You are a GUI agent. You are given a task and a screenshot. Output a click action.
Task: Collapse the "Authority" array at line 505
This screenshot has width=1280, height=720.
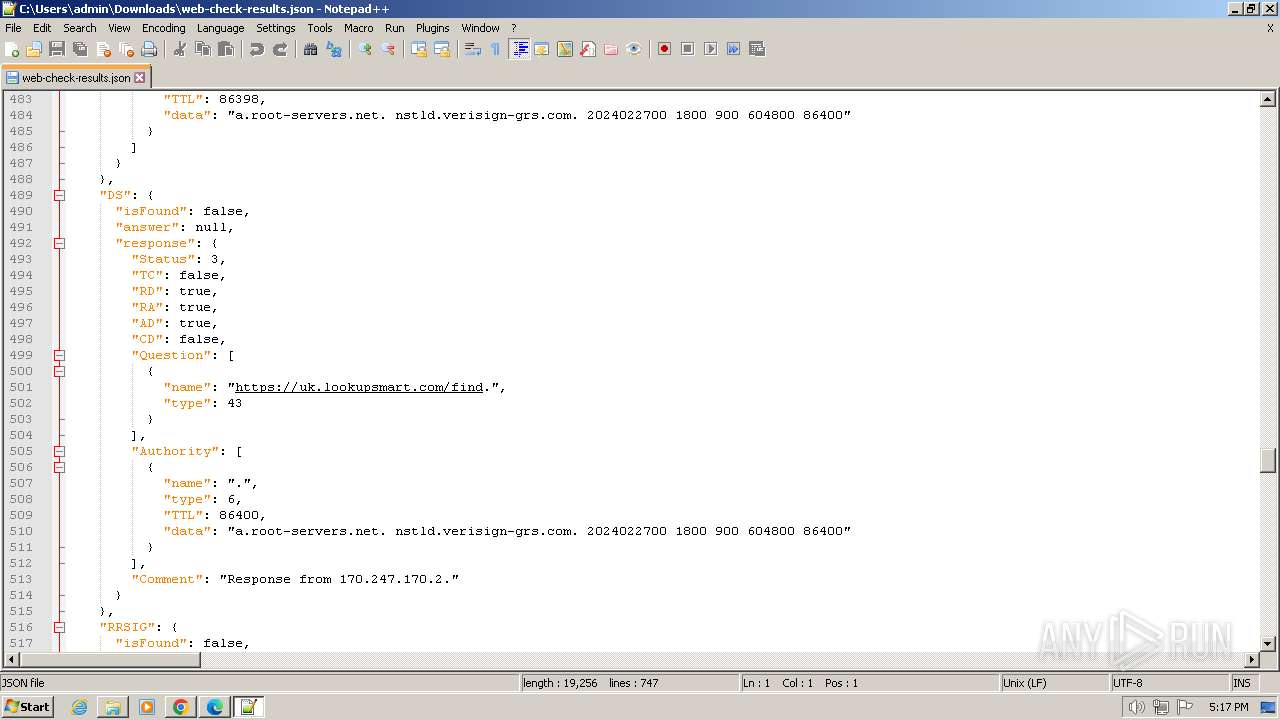tap(59, 451)
